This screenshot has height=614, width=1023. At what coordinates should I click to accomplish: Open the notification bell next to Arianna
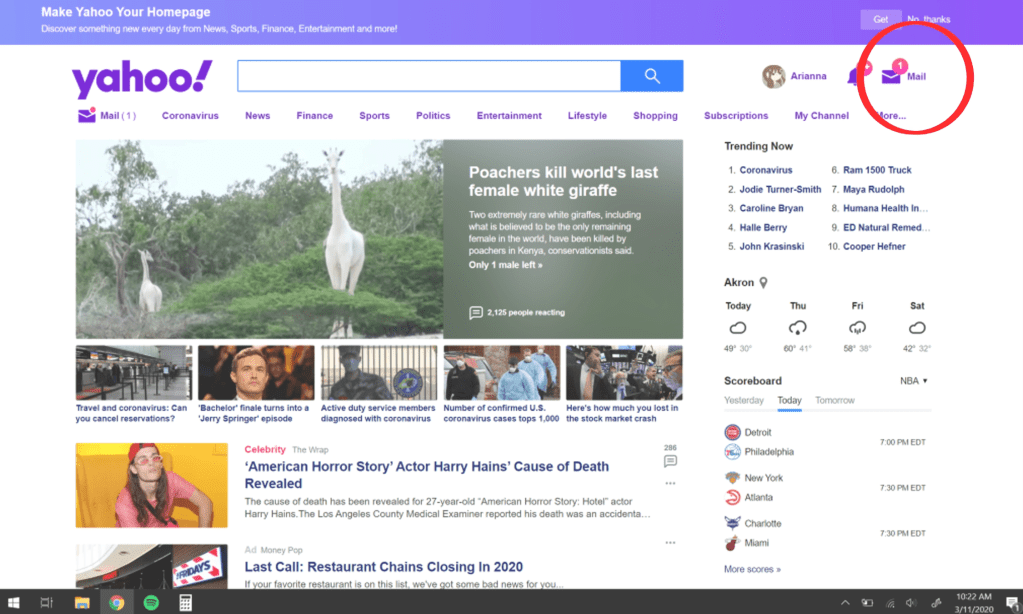[x=855, y=76]
